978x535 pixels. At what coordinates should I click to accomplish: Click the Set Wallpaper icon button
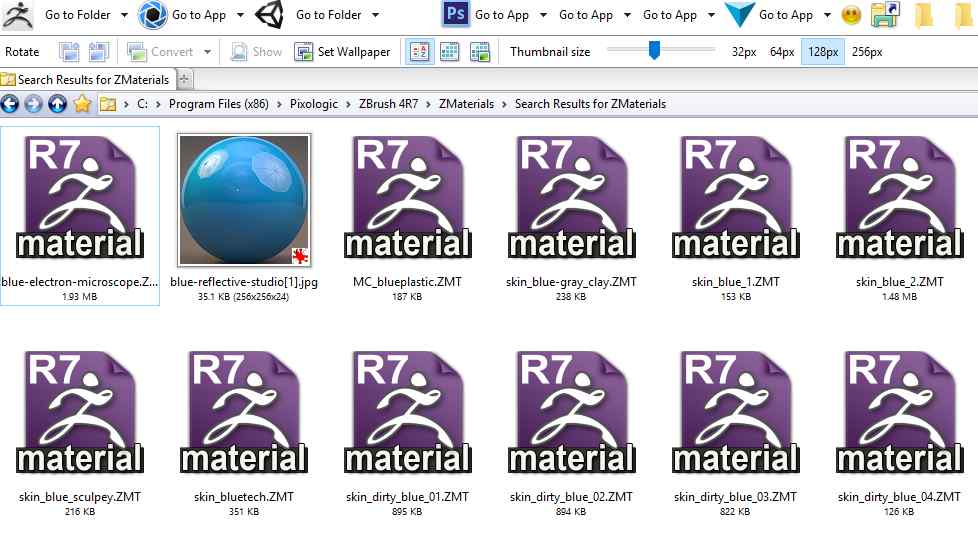[x=304, y=52]
